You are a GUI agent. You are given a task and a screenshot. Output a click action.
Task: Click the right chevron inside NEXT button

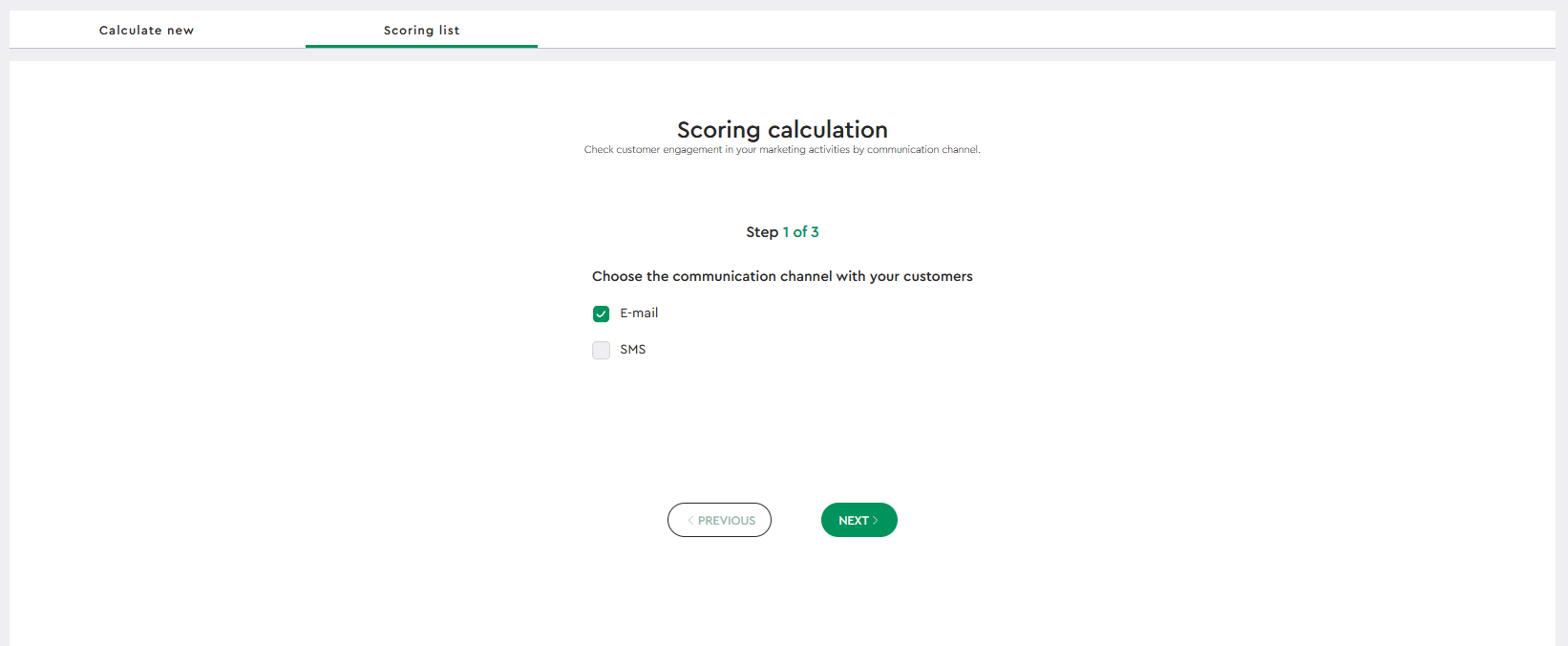click(875, 521)
